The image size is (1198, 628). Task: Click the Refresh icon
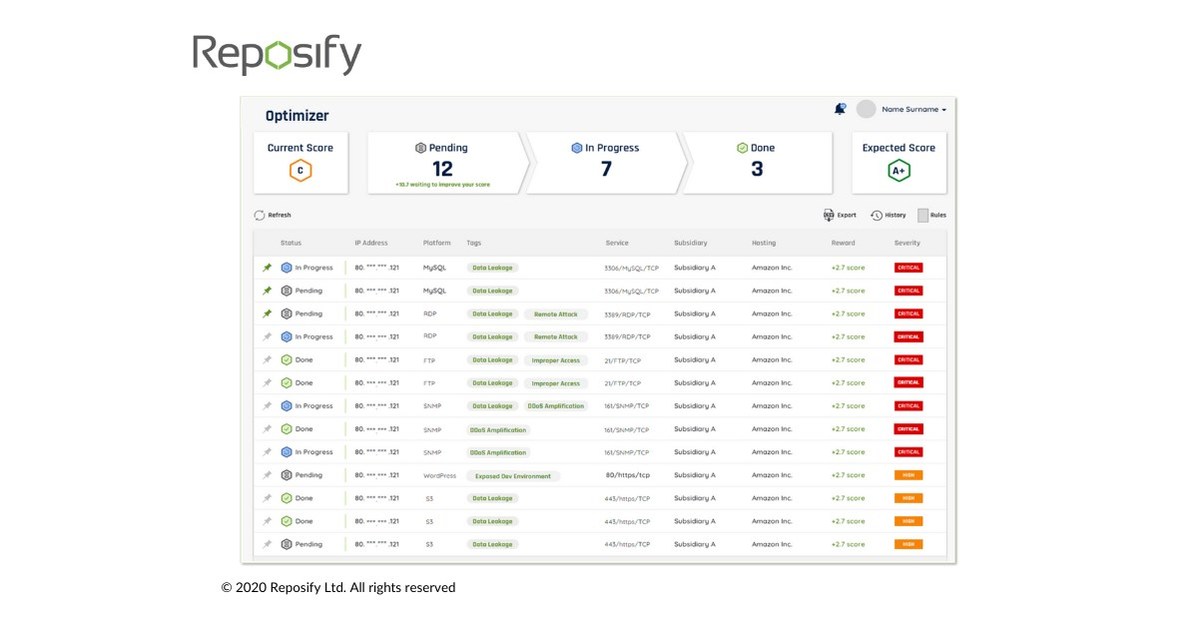[261, 214]
